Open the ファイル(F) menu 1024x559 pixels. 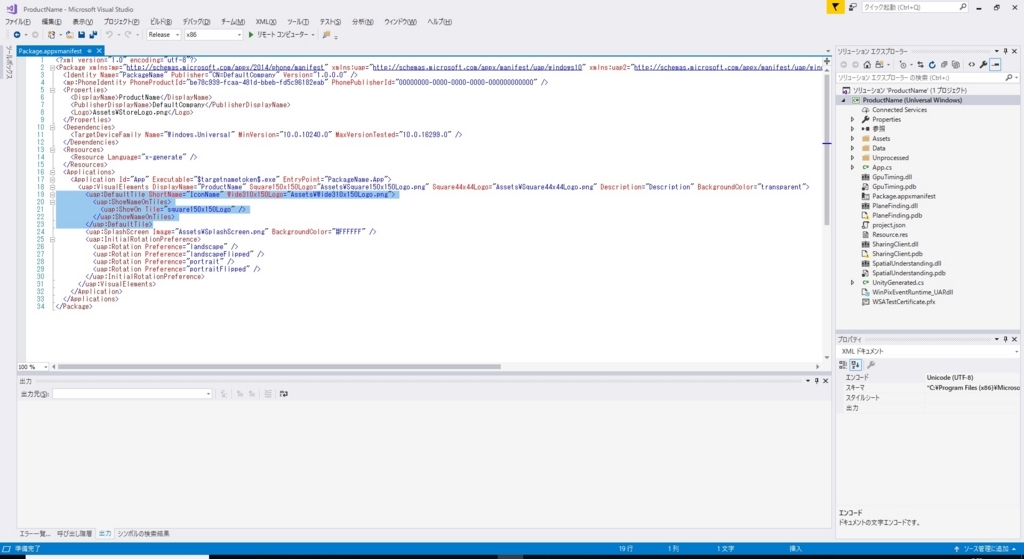coord(18,22)
